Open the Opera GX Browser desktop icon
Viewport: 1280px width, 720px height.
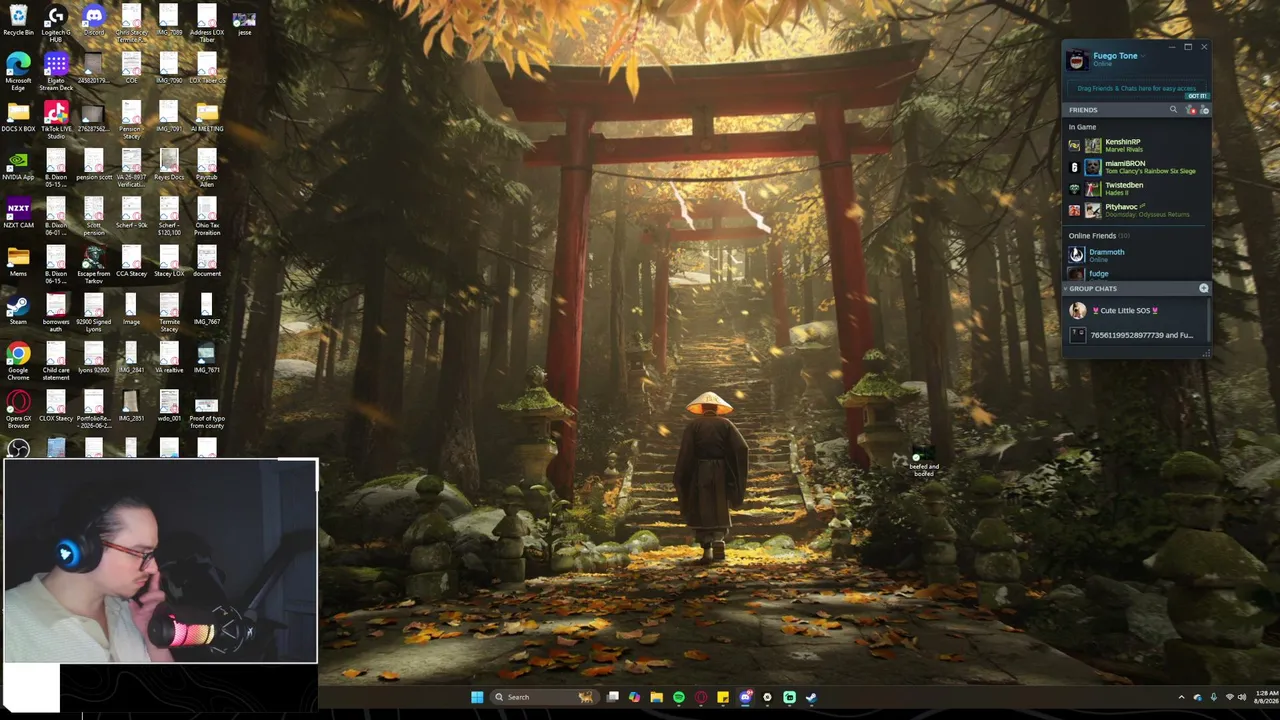point(18,409)
